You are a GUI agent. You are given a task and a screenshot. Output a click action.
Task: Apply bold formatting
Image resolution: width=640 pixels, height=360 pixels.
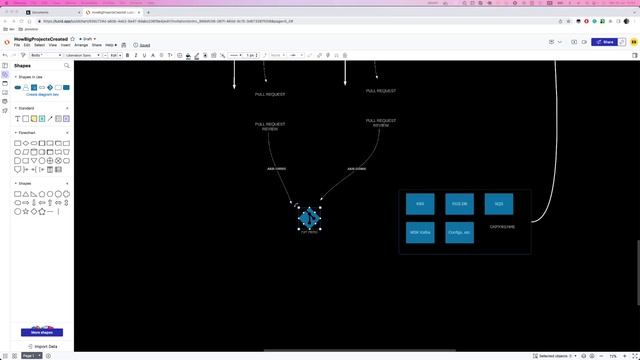[x=127, y=55]
